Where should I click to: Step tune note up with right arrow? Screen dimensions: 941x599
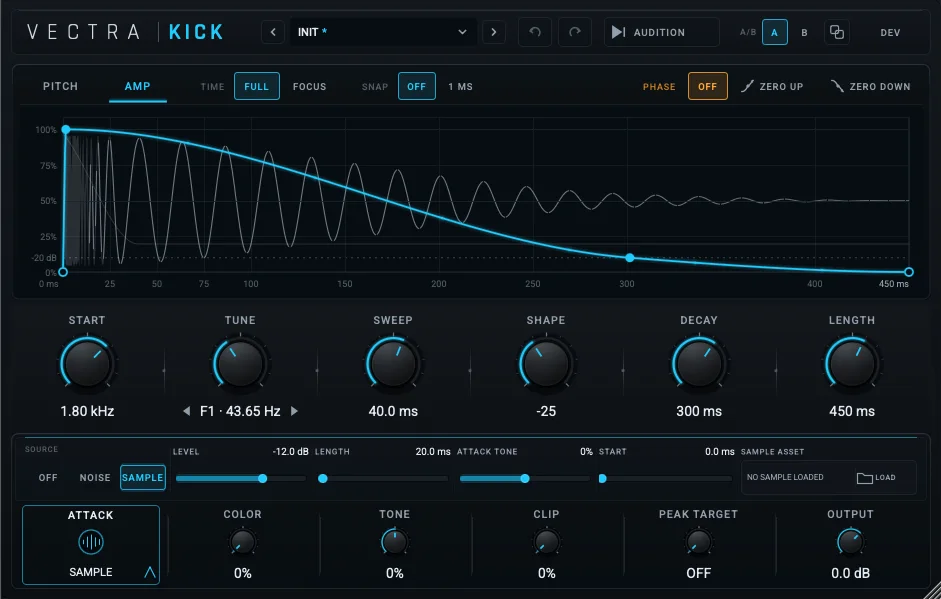pyautogui.click(x=294, y=411)
